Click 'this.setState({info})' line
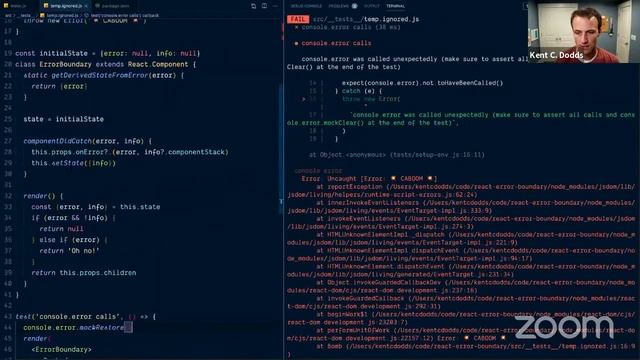Image resolution: width=640 pixels, height=360 pixels. pos(73,163)
